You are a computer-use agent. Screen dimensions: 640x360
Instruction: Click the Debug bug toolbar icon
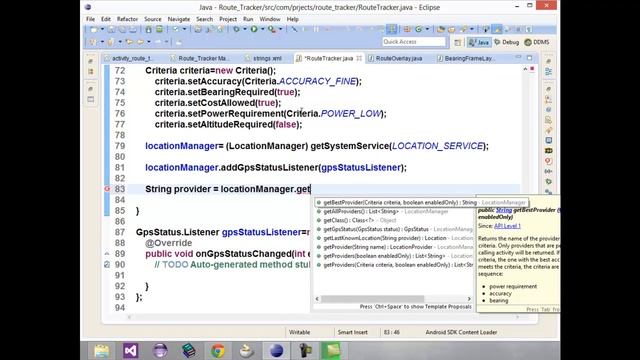[236, 29]
